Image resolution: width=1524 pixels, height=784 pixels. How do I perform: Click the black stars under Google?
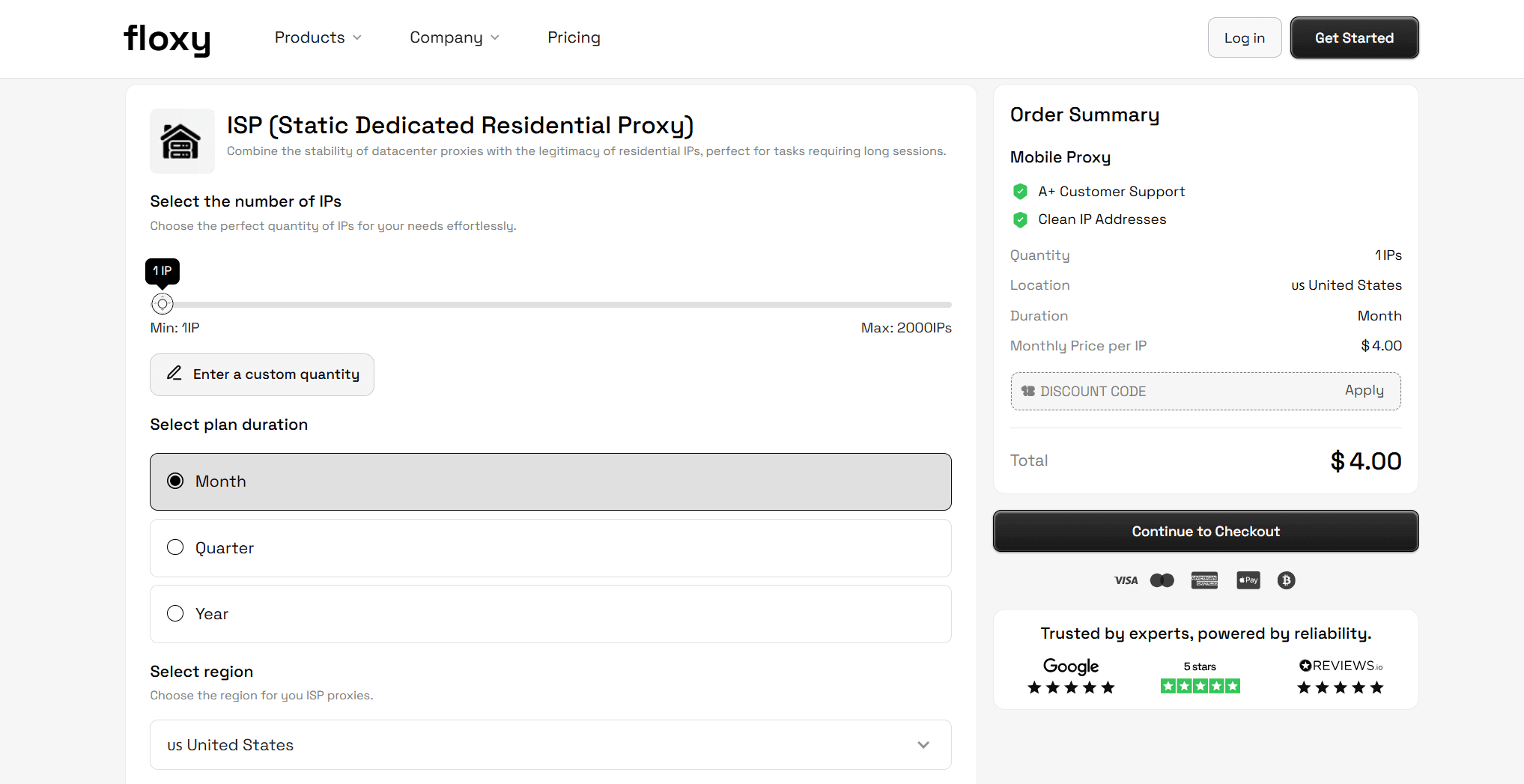1071,687
